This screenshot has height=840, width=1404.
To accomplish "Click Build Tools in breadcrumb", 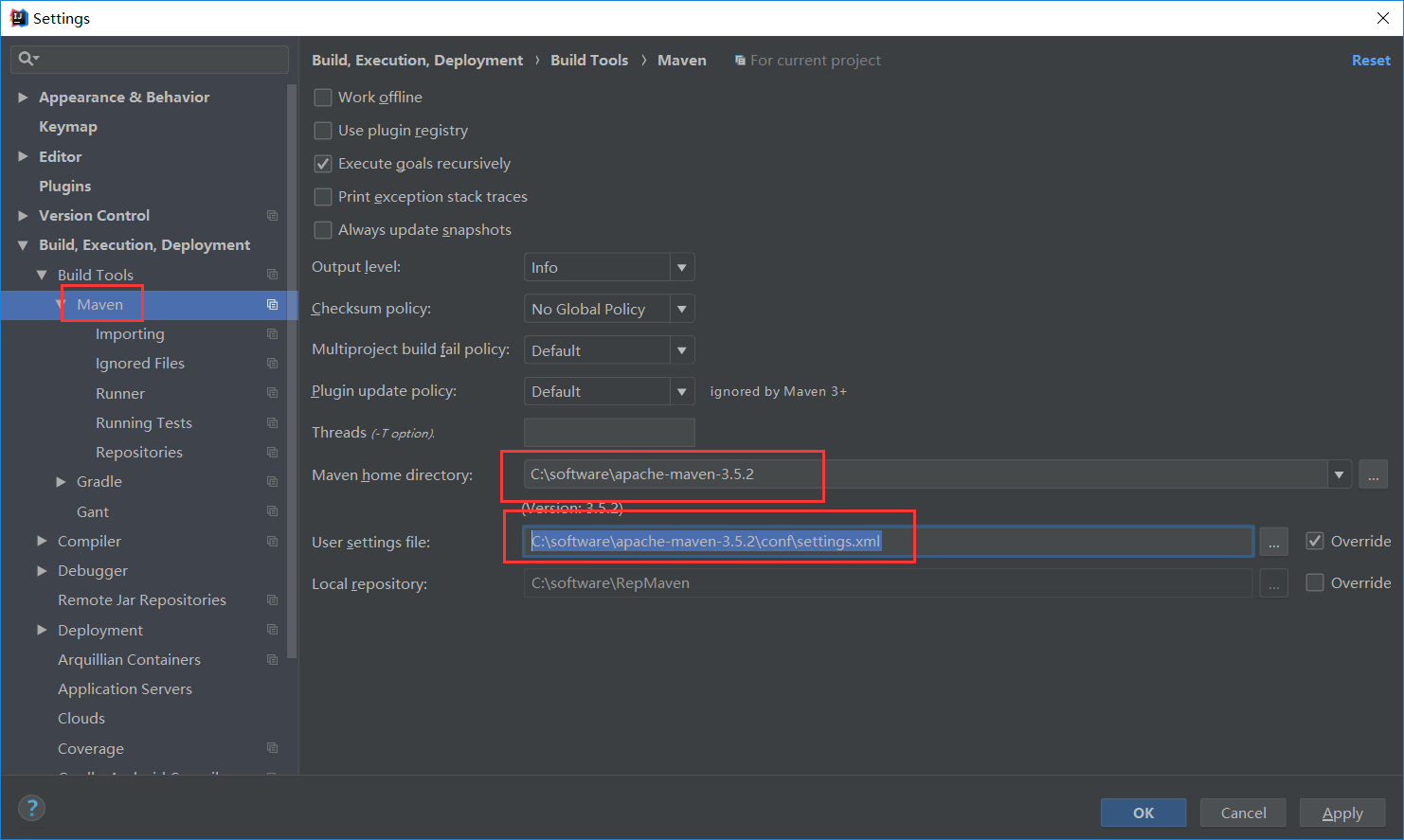I will [589, 61].
